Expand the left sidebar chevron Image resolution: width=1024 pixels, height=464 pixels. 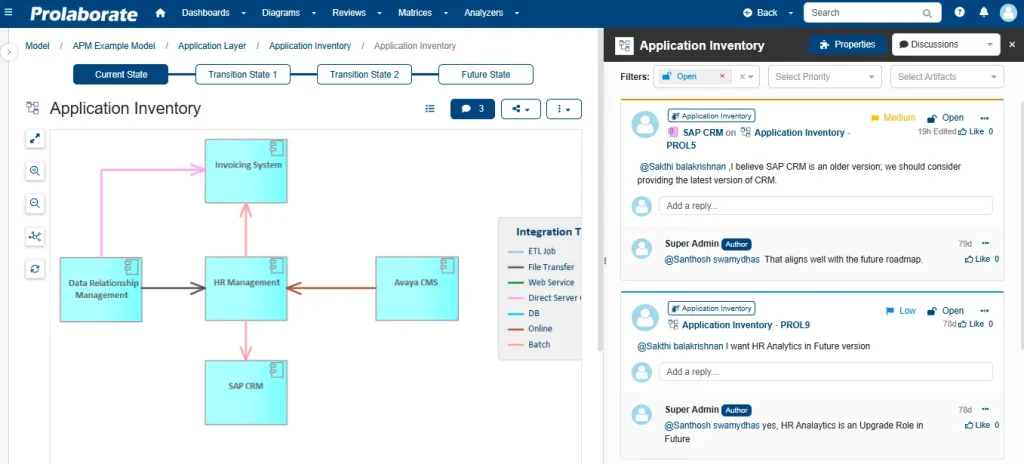8,52
